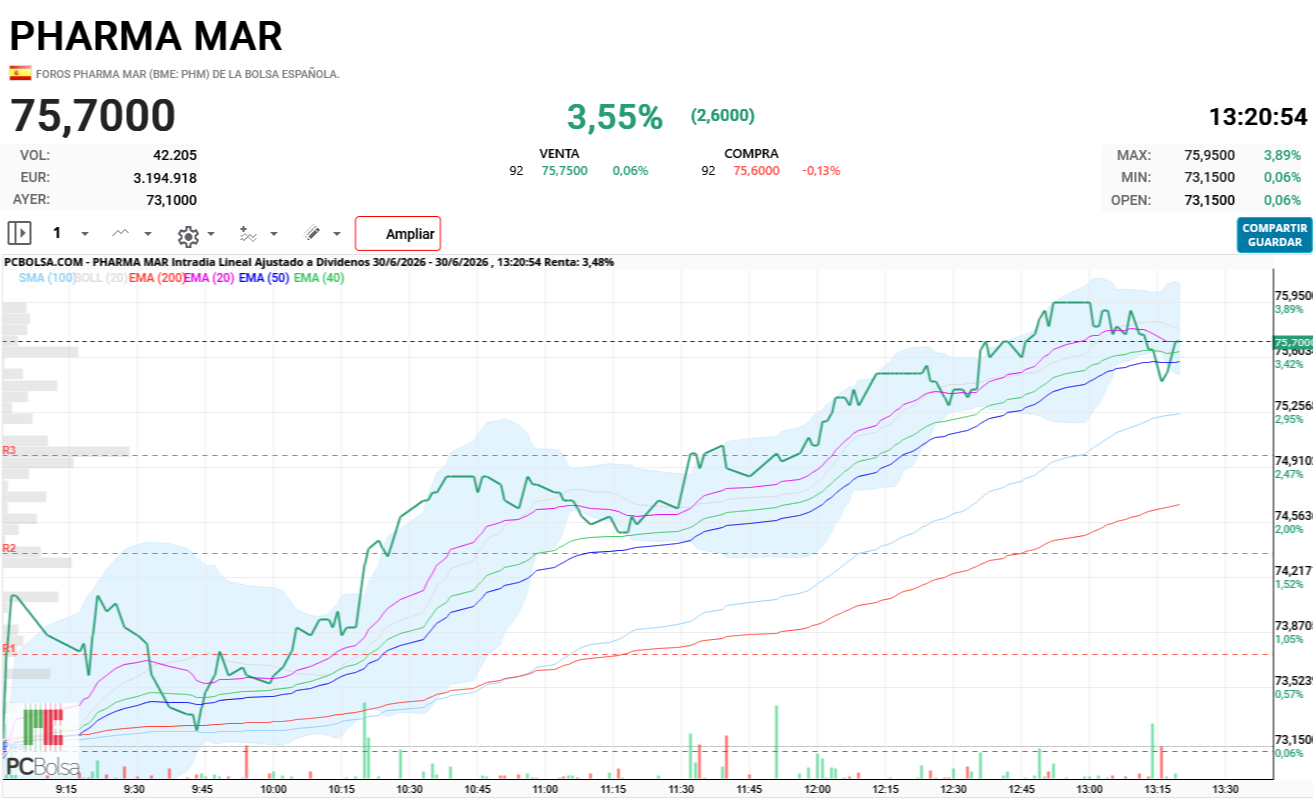The height and width of the screenshot is (798, 1313).
Task: Click the EUR value 3.194.918
Action: (x=165, y=178)
